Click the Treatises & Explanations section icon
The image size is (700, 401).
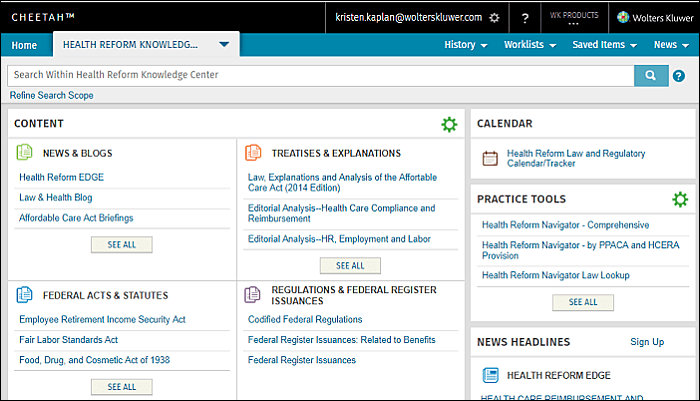click(x=253, y=153)
